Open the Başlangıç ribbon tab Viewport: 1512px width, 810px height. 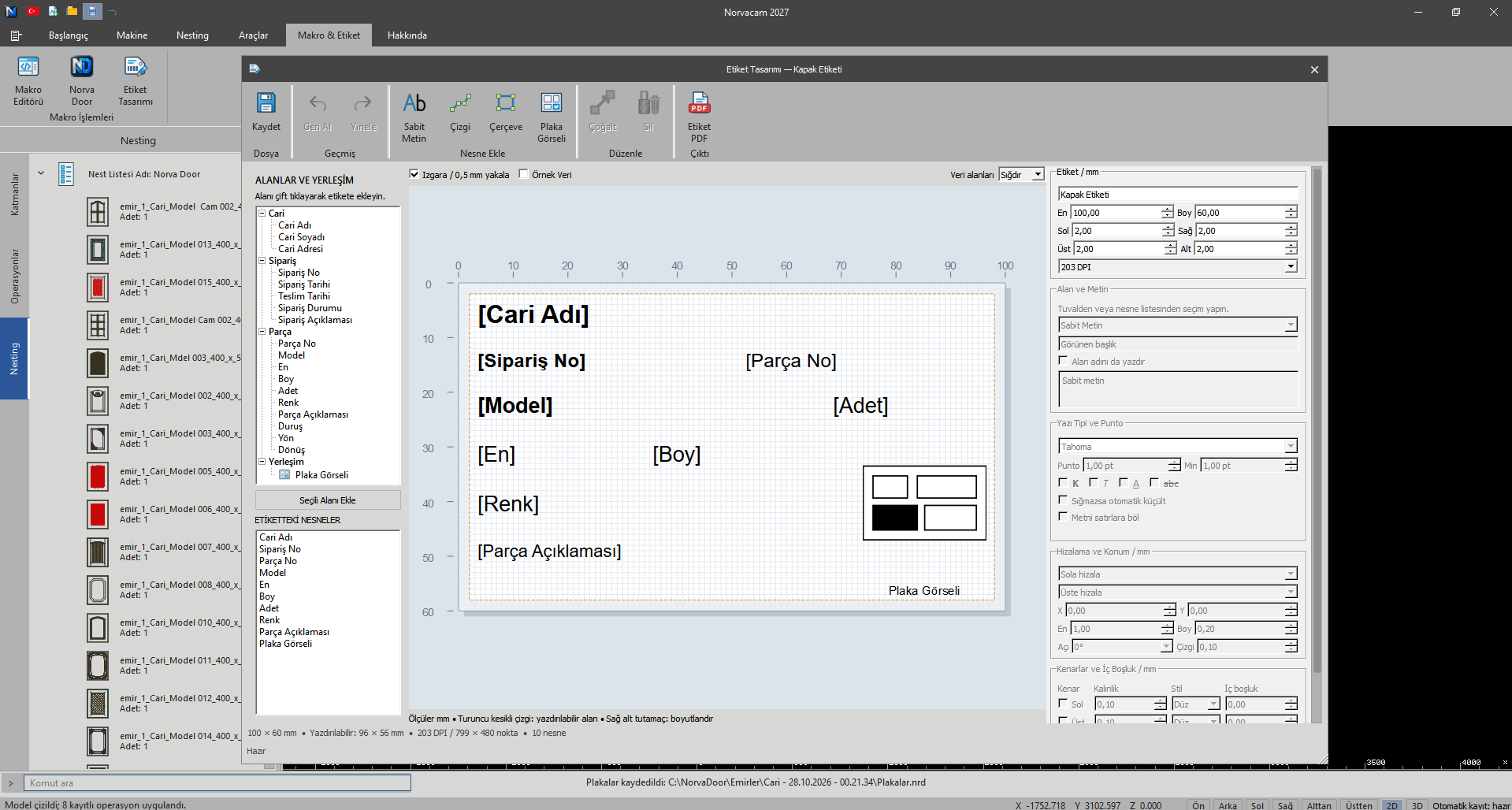[x=69, y=35]
